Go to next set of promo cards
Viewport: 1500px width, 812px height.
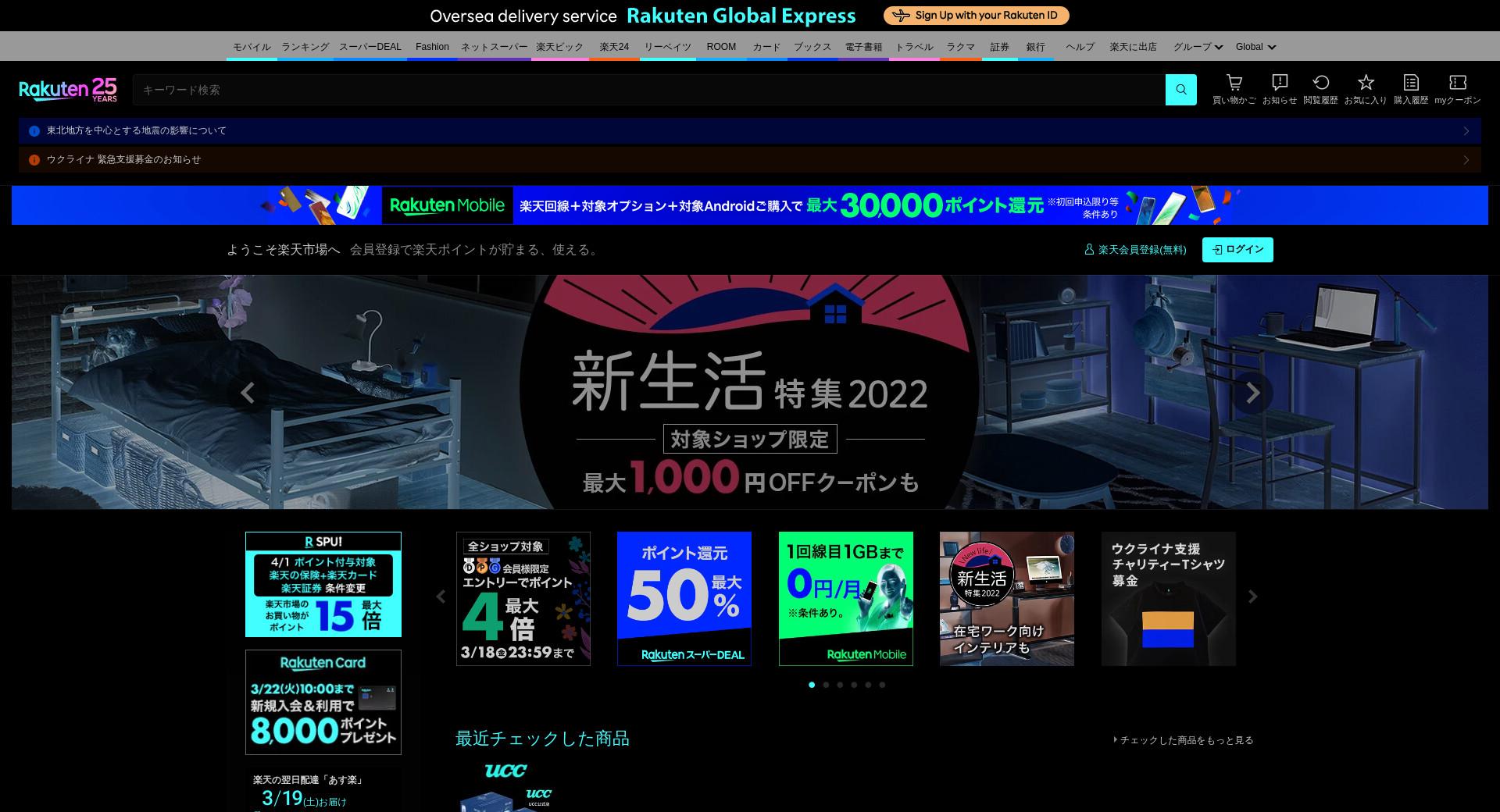click(x=1252, y=597)
